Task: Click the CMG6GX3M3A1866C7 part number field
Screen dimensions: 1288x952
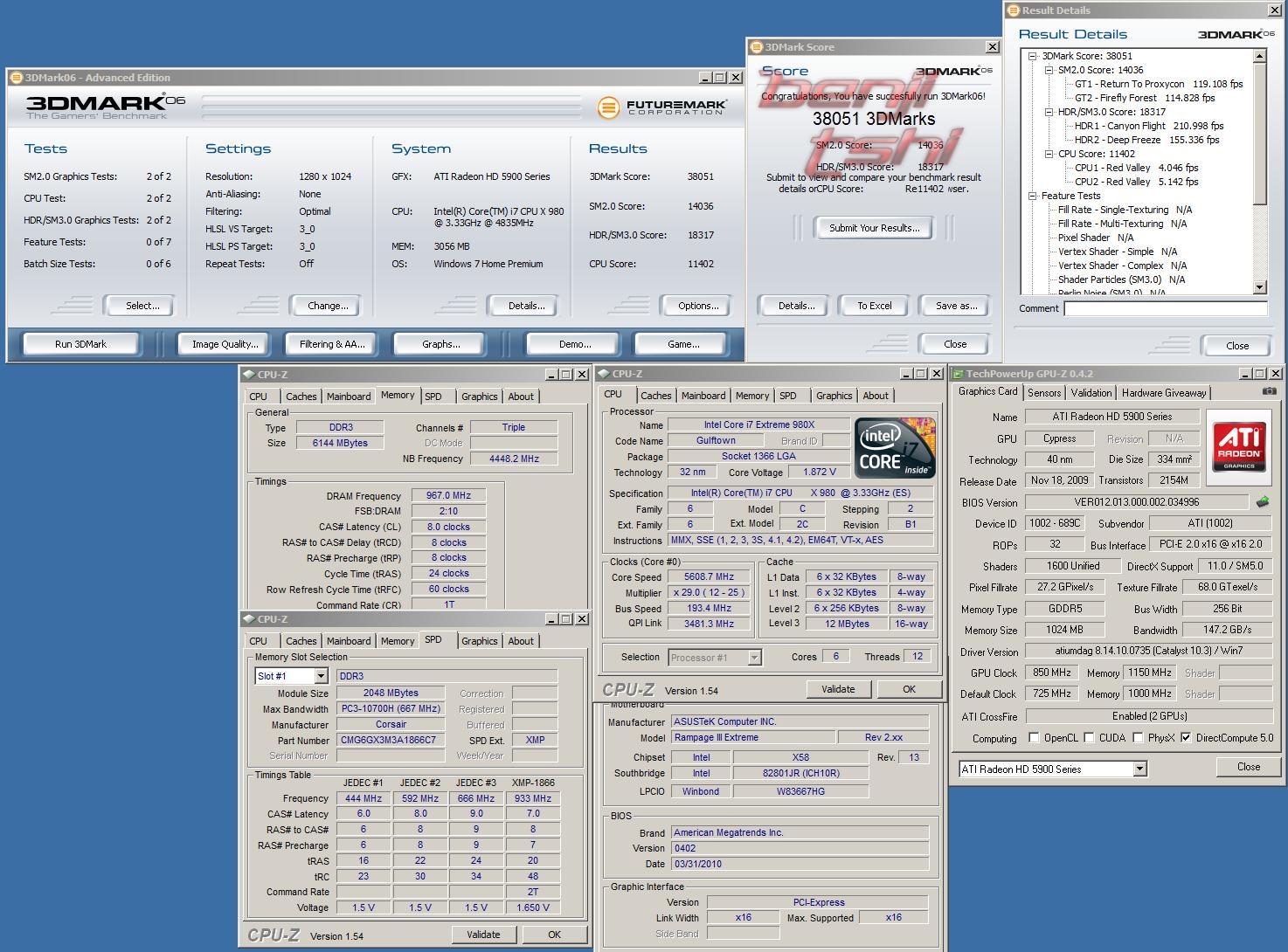Action: coord(391,740)
